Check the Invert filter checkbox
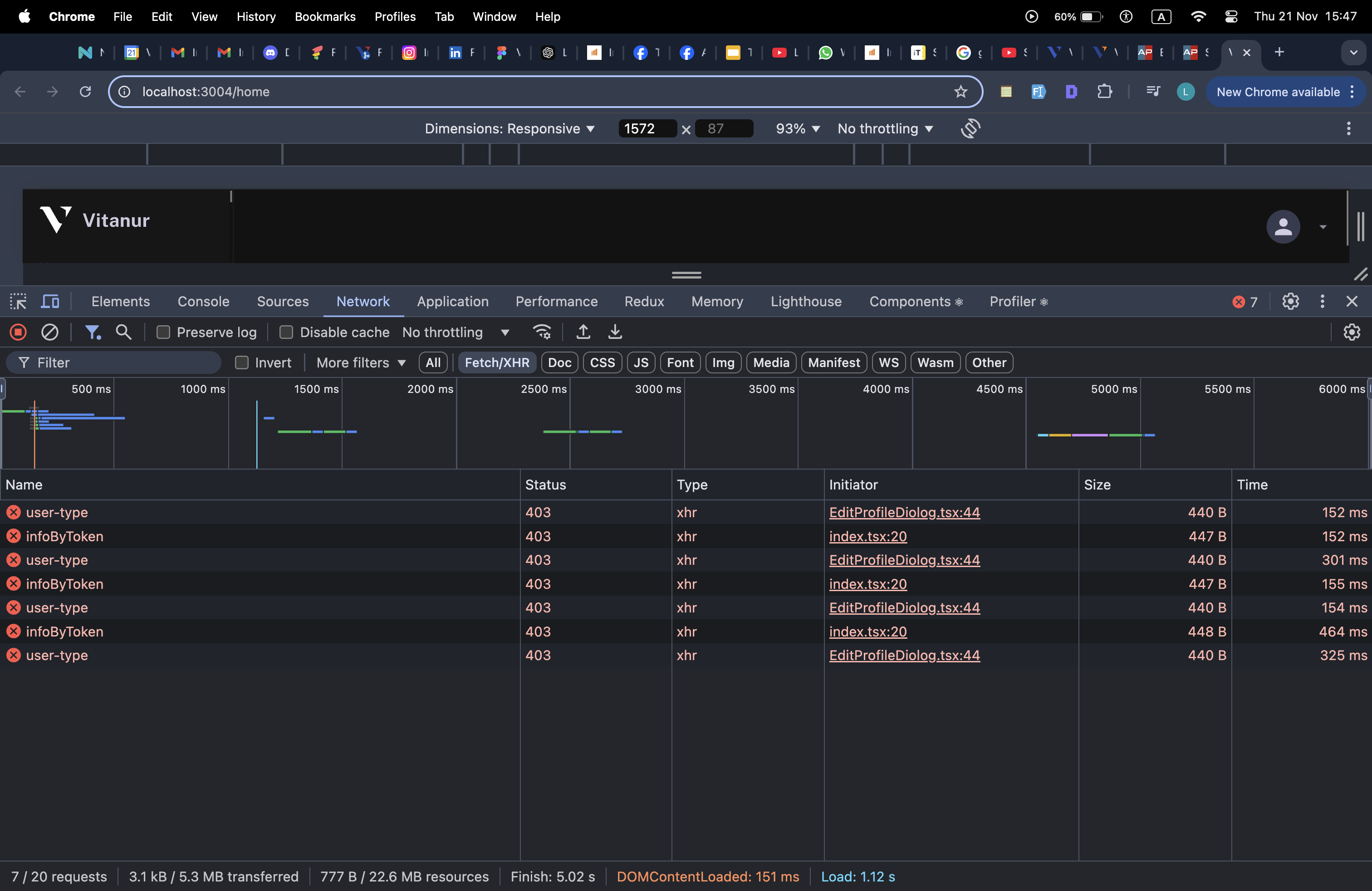Screen dimensions: 1372x891 [x=241, y=362]
